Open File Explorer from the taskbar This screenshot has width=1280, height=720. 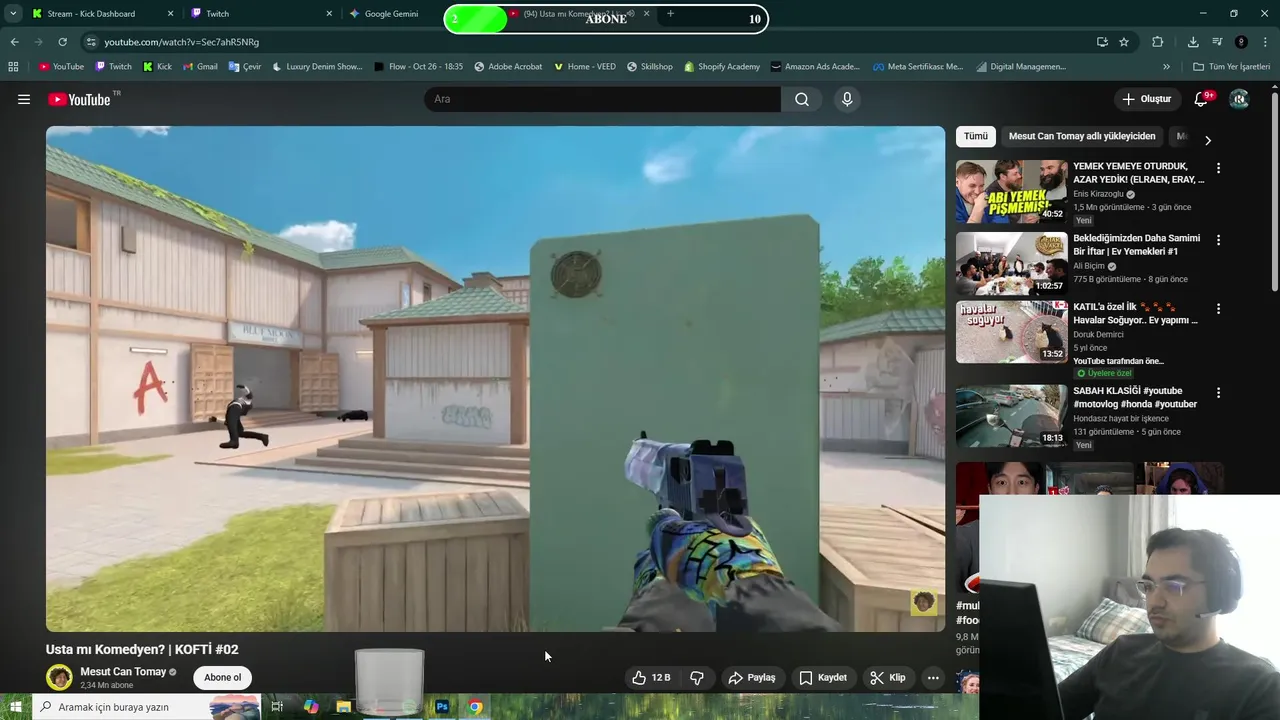pyautogui.click(x=343, y=707)
